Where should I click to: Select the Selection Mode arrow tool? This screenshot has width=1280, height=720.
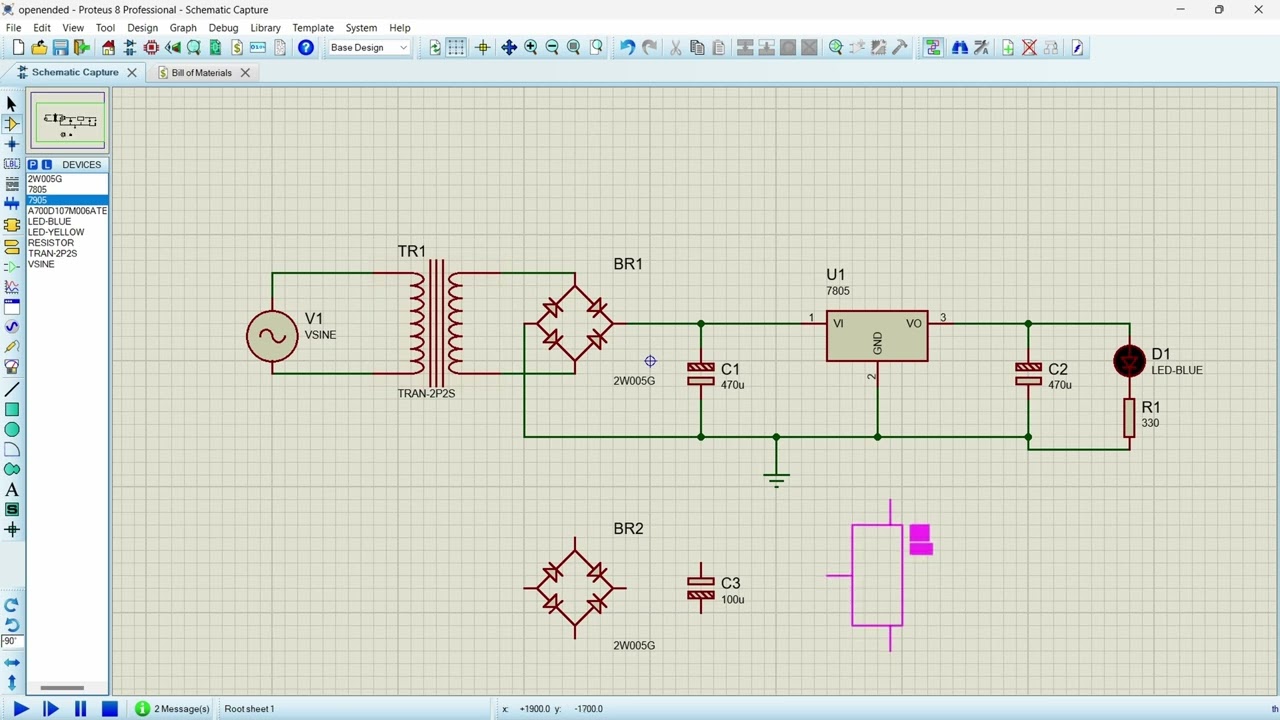pos(12,103)
